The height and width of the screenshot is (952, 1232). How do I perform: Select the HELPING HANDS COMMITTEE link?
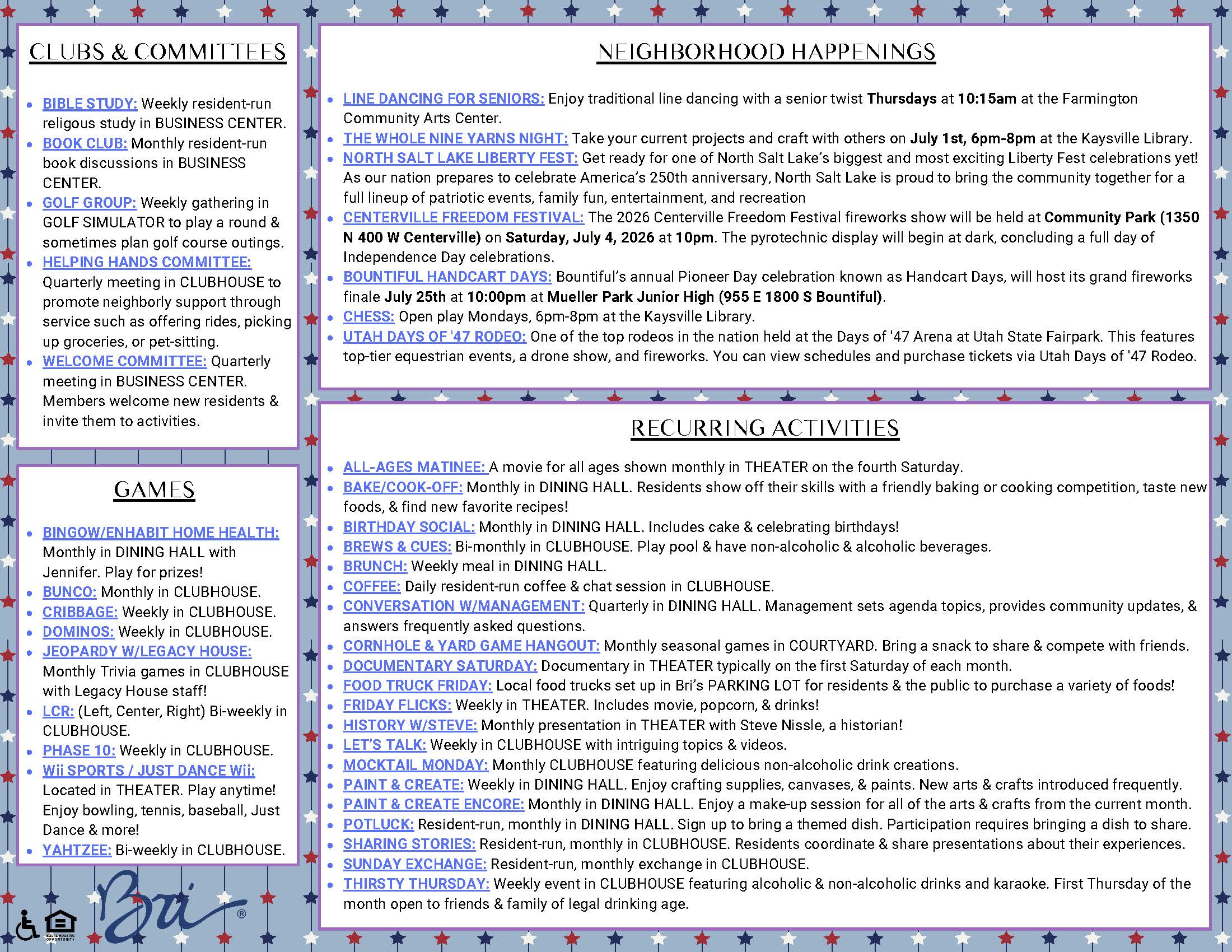(147, 262)
